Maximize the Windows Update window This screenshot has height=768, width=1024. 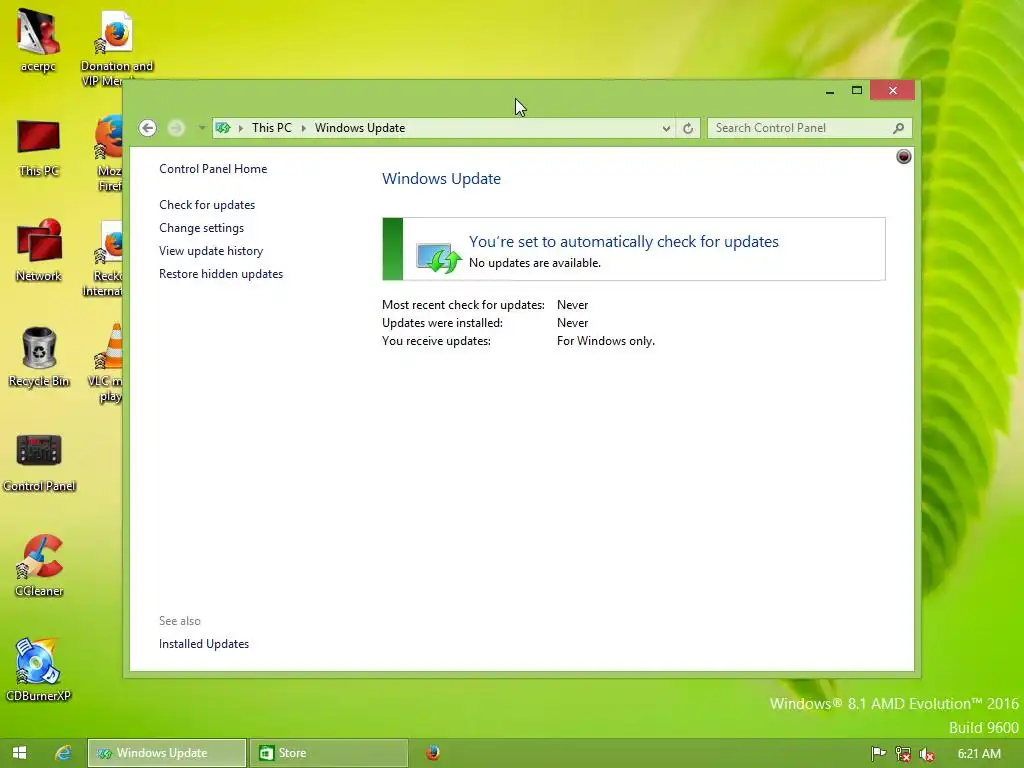[x=857, y=91]
